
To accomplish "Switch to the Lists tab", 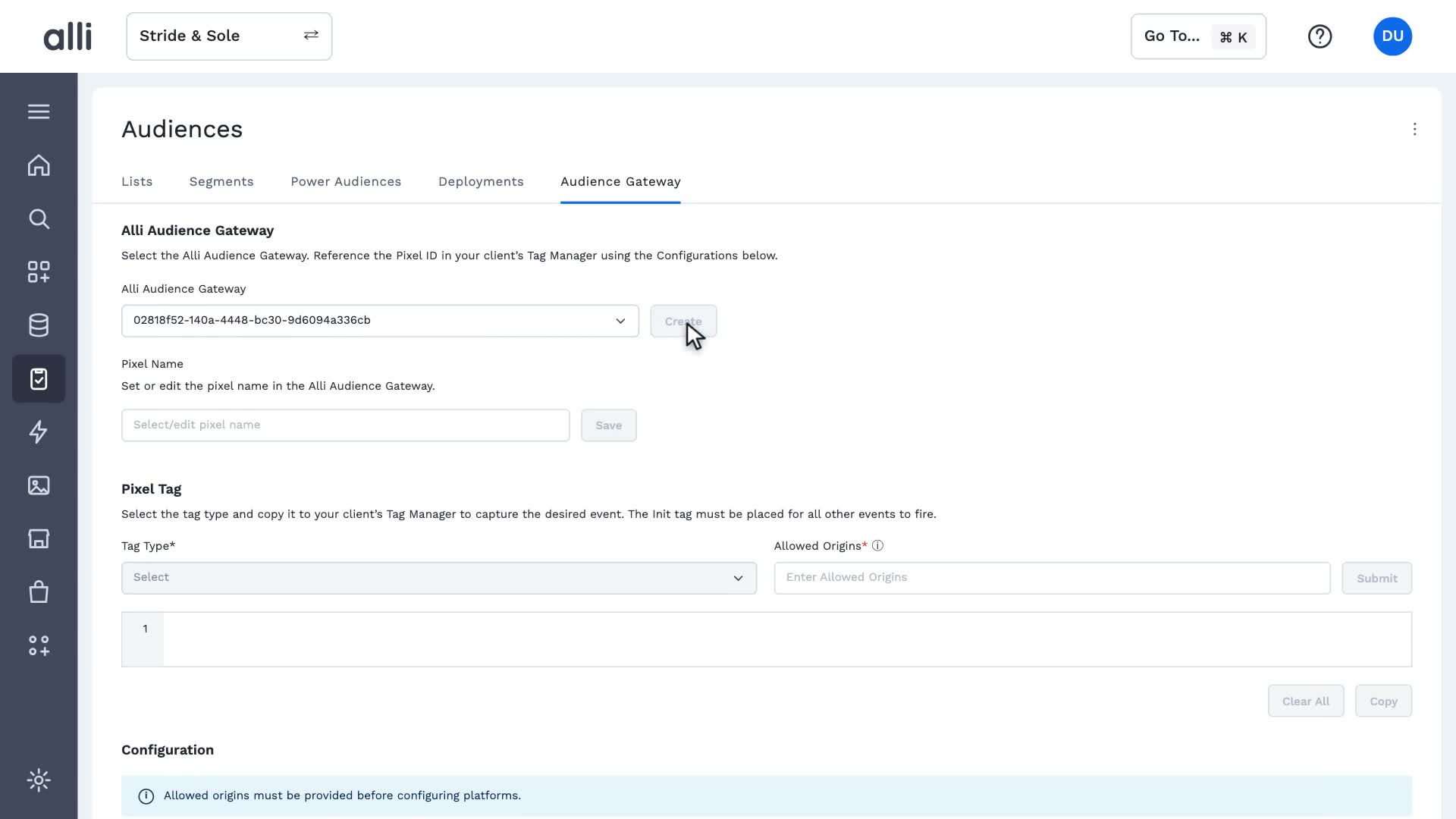I will 136,182.
